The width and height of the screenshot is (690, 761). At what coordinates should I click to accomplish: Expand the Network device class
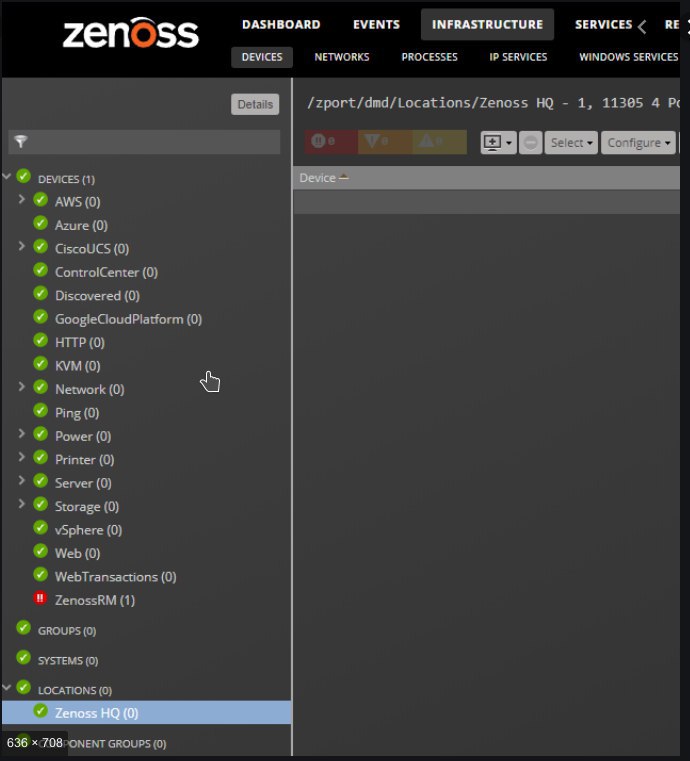point(21,387)
